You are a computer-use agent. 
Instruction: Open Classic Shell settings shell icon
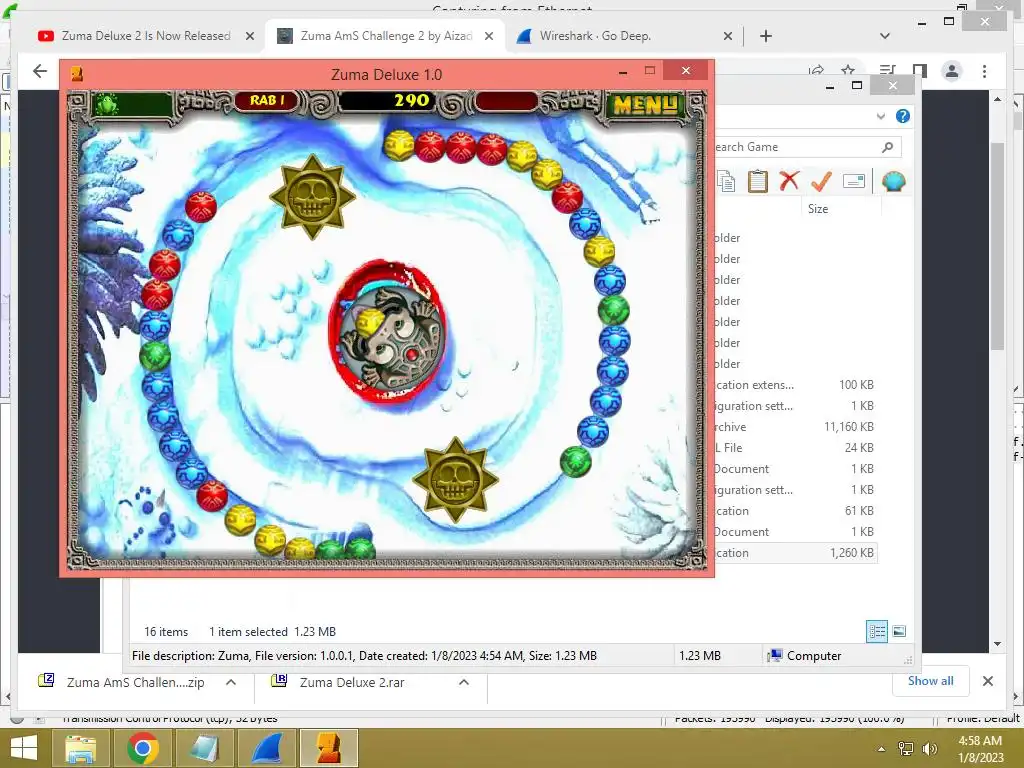tap(893, 181)
